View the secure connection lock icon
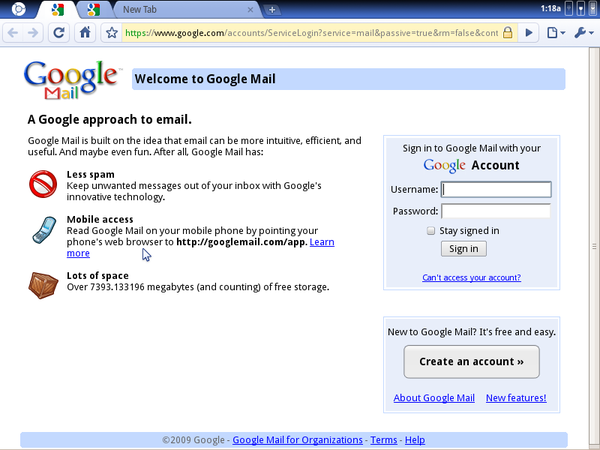The width and height of the screenshot is (600, 450). pos(507,33)
